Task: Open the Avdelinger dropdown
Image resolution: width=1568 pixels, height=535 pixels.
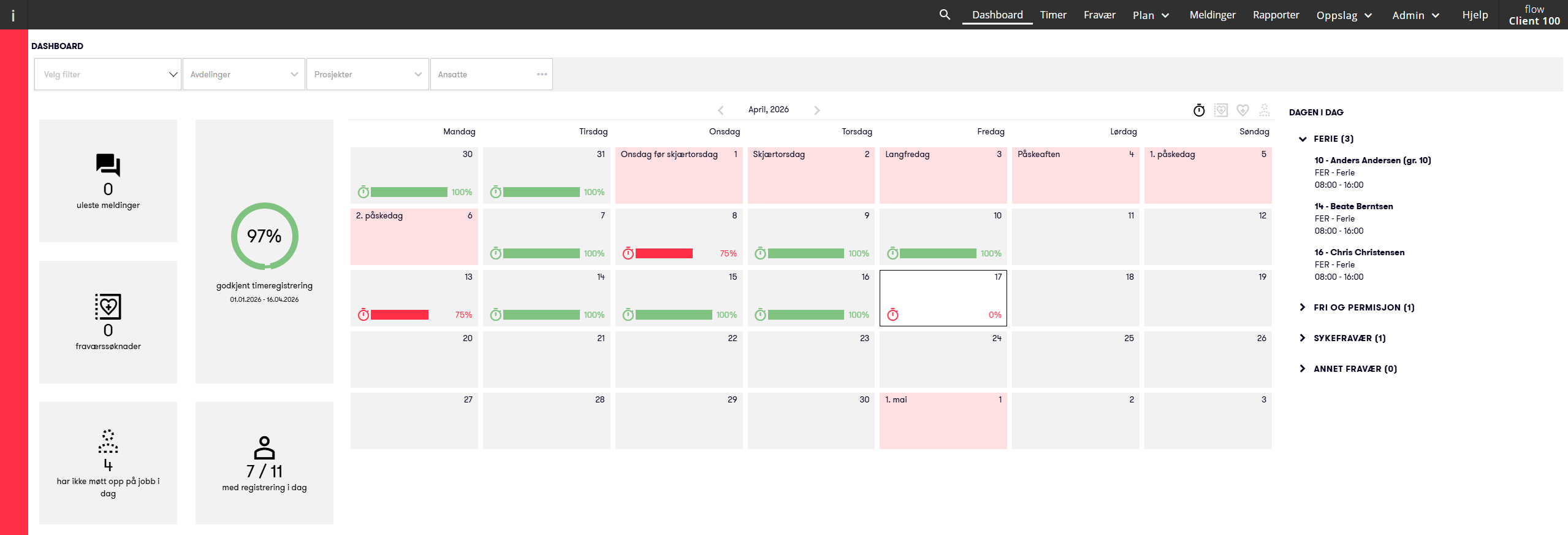Action: click(243, 74)
